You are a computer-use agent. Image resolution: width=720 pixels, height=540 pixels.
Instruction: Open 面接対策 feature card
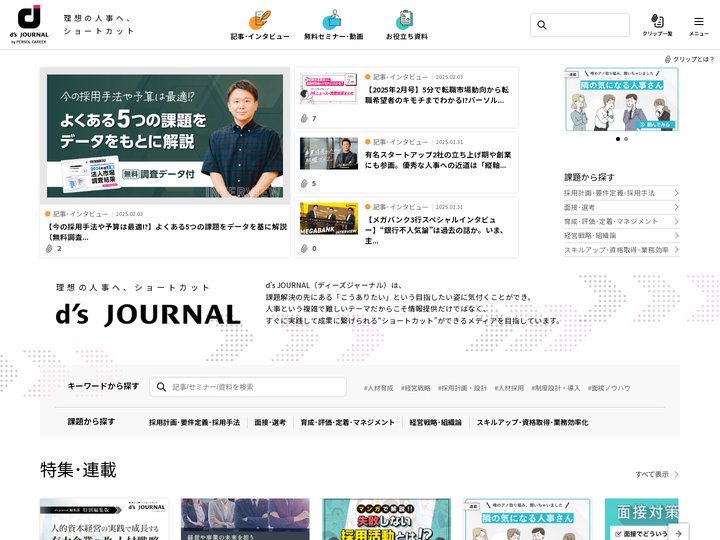[x=641, y=519]
